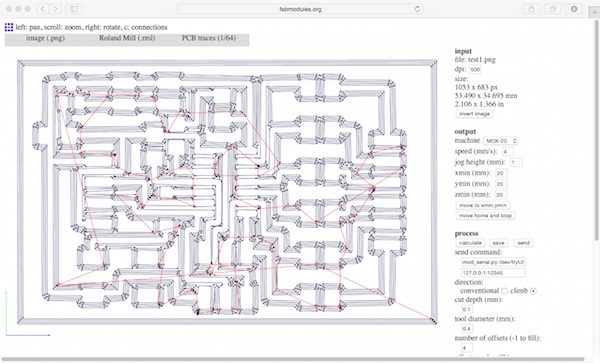Click the file: test1.png text
This screenshot has height=363, width=600.
click(x=475, y=60)
